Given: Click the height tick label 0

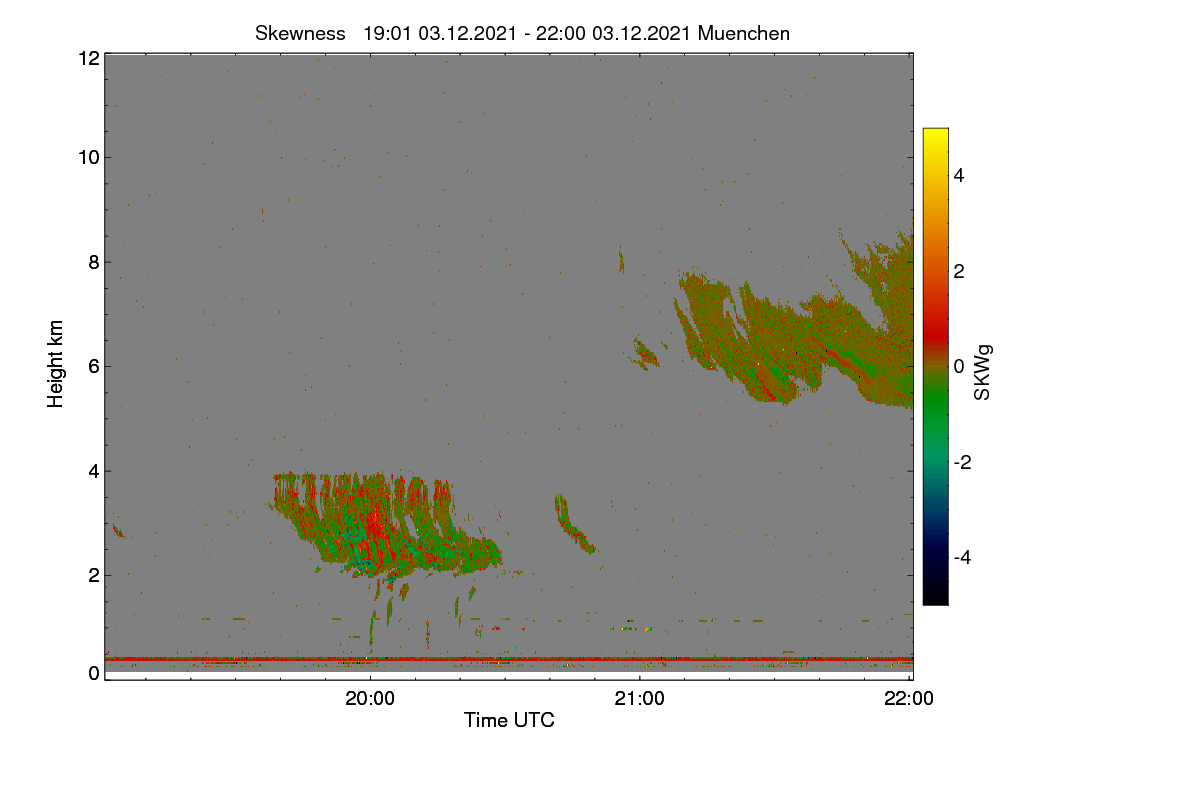Looking at the screenshot, I should click(93, 673).
